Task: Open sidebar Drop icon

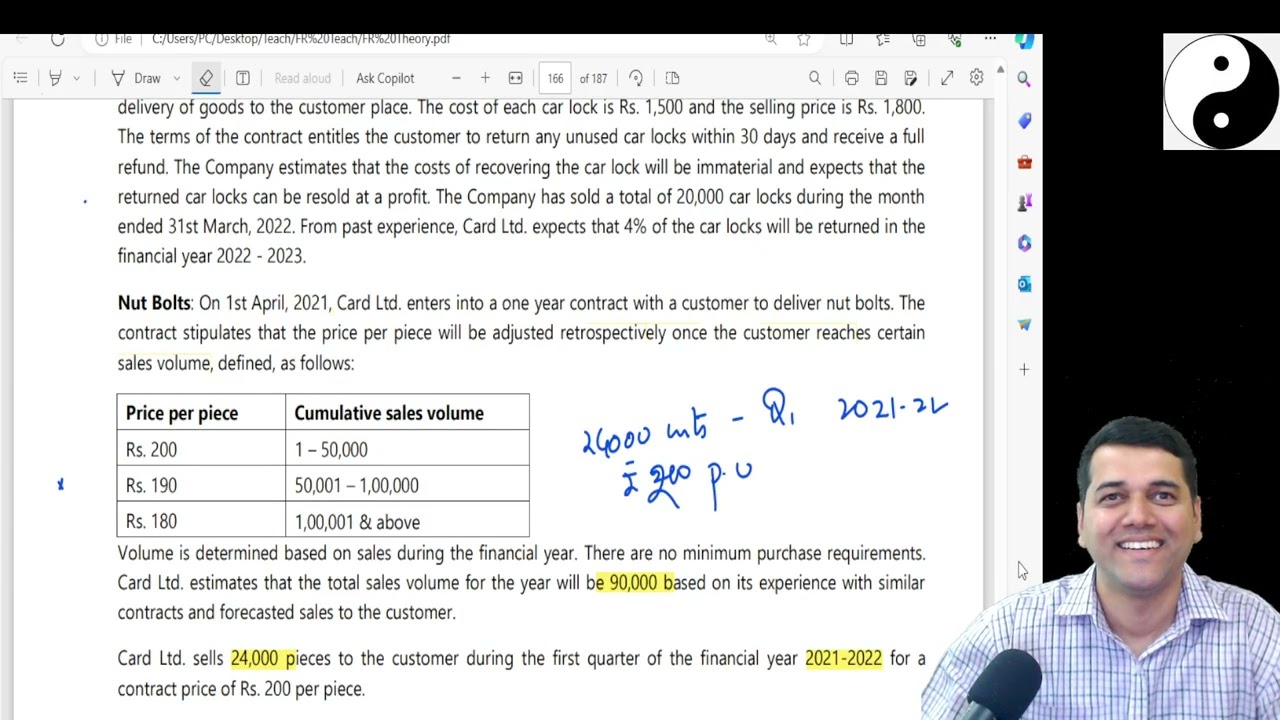Action: (1024, 324)
